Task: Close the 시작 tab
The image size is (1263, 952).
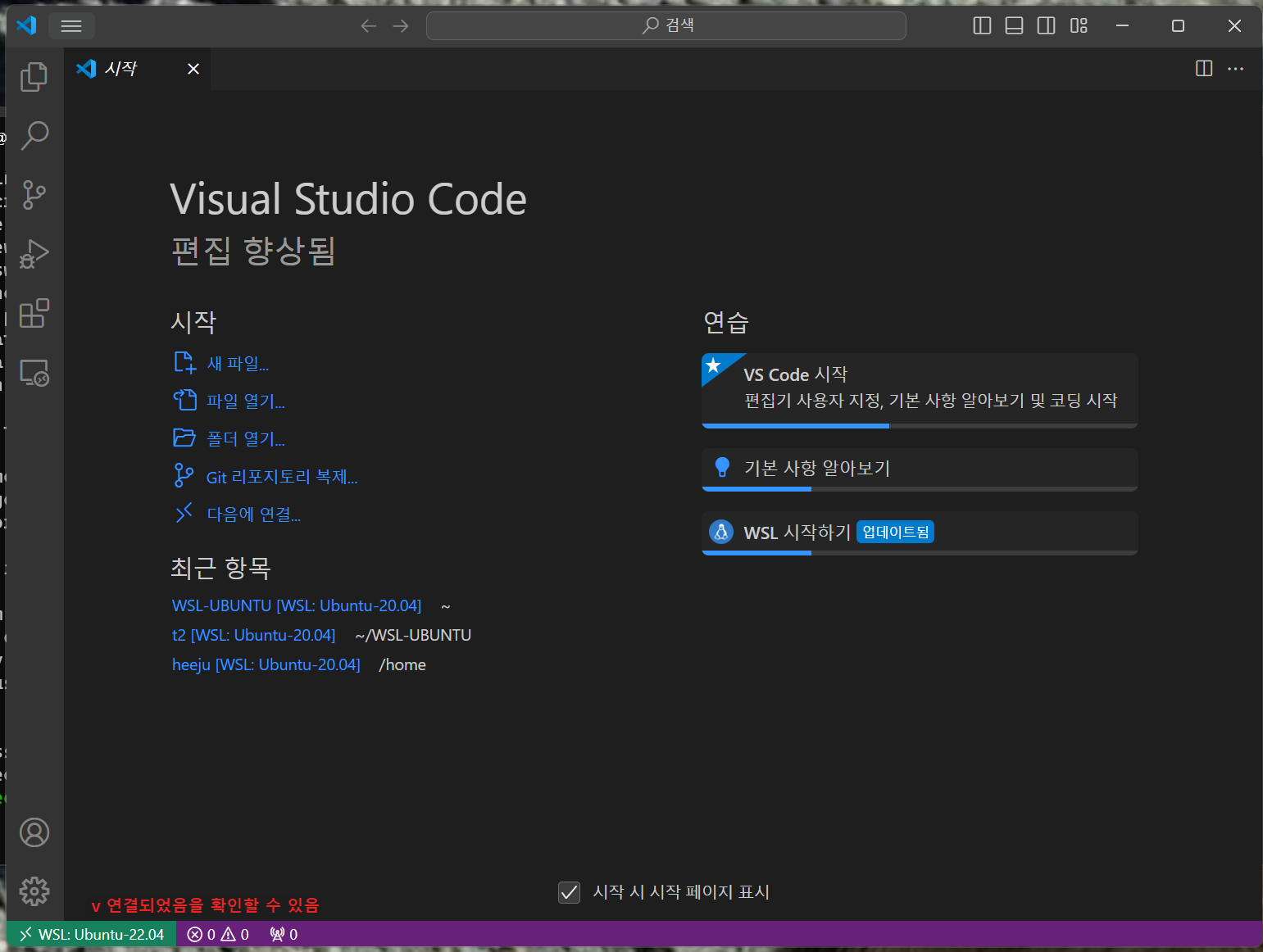Action: tap(193, 69)
